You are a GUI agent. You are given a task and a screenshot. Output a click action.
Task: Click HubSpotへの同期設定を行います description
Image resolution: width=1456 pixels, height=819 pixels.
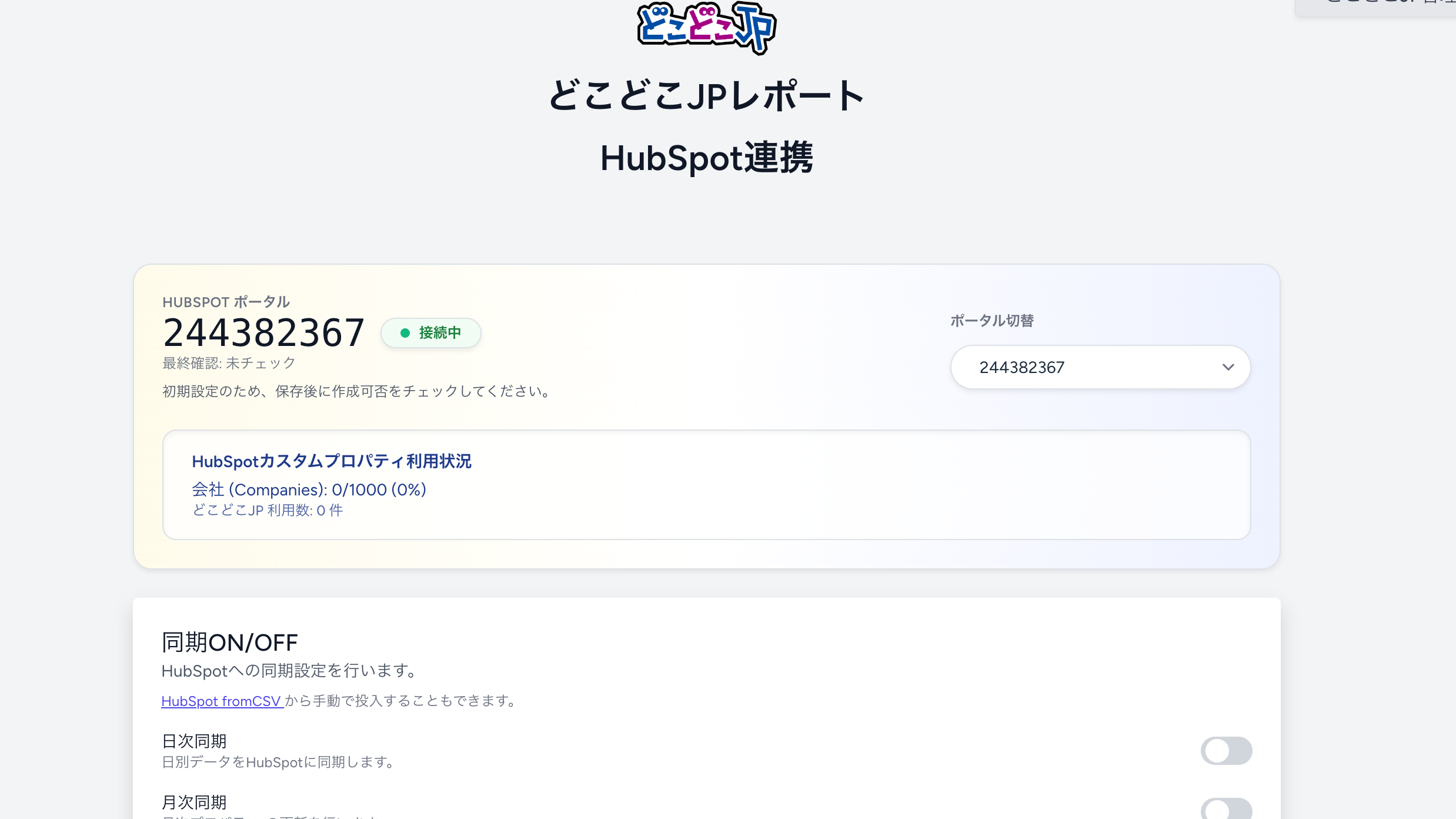coord(290,671)
